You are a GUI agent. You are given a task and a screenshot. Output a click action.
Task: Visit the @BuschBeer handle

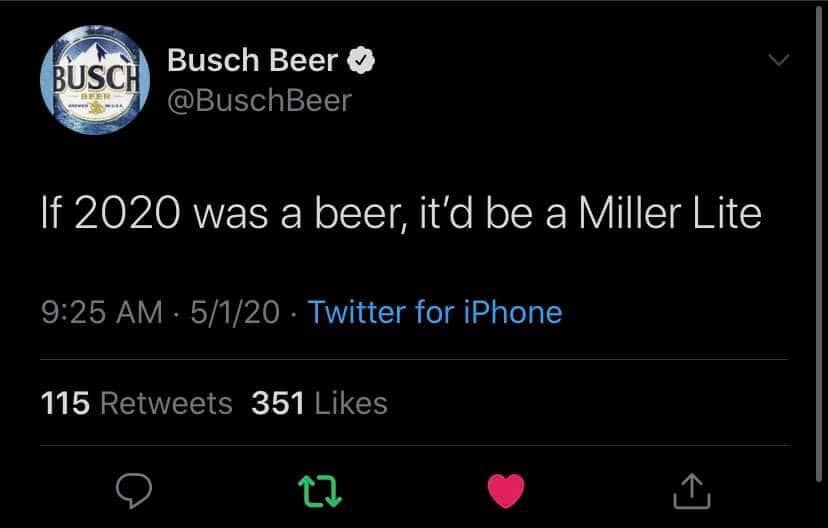[259, 100]
